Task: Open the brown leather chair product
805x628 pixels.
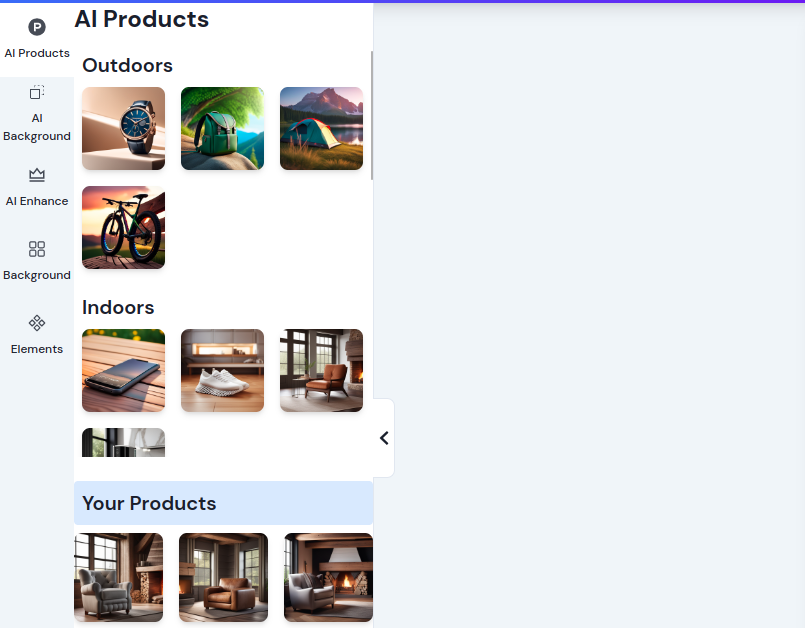Action: click(x=223, y=577)
